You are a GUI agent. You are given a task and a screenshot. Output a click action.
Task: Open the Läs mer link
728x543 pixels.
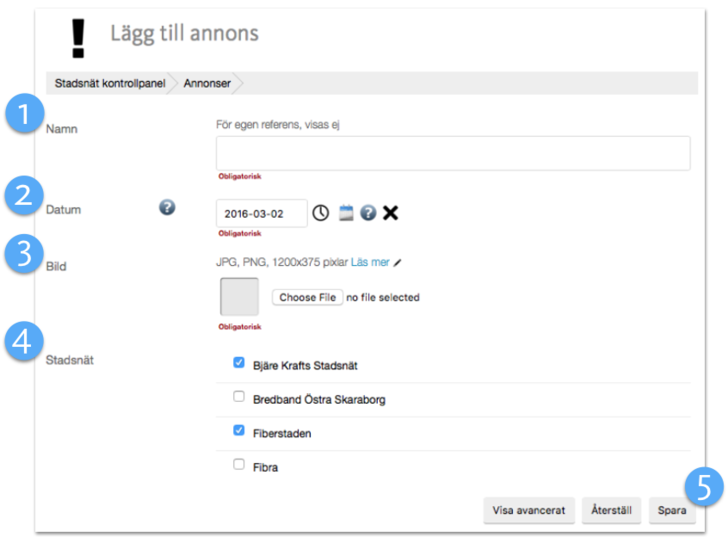click(370, 263)
